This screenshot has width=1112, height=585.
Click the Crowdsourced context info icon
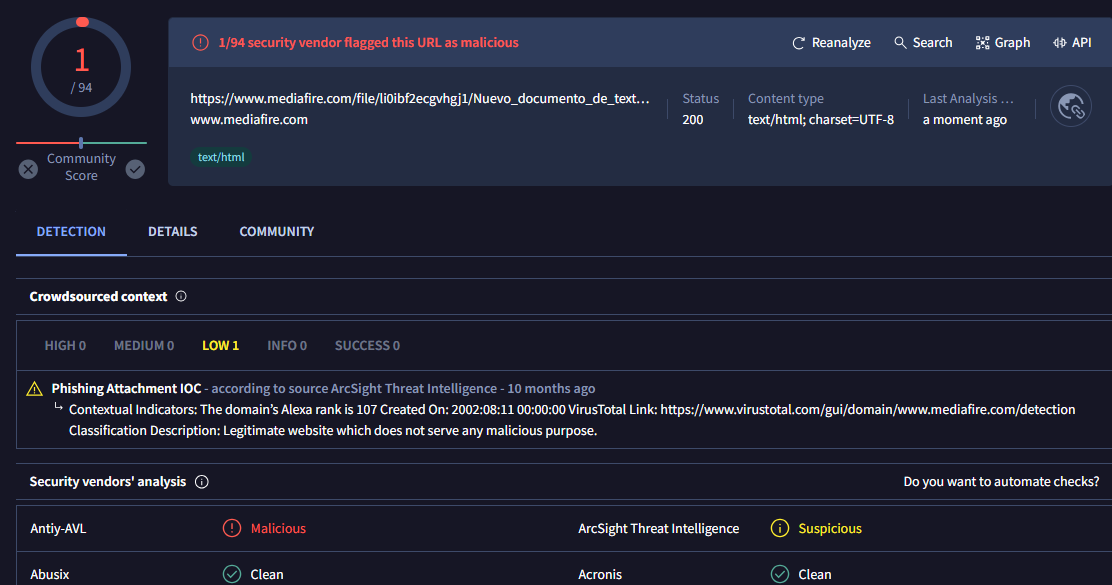pyautogui.click(x=181, y=296)
